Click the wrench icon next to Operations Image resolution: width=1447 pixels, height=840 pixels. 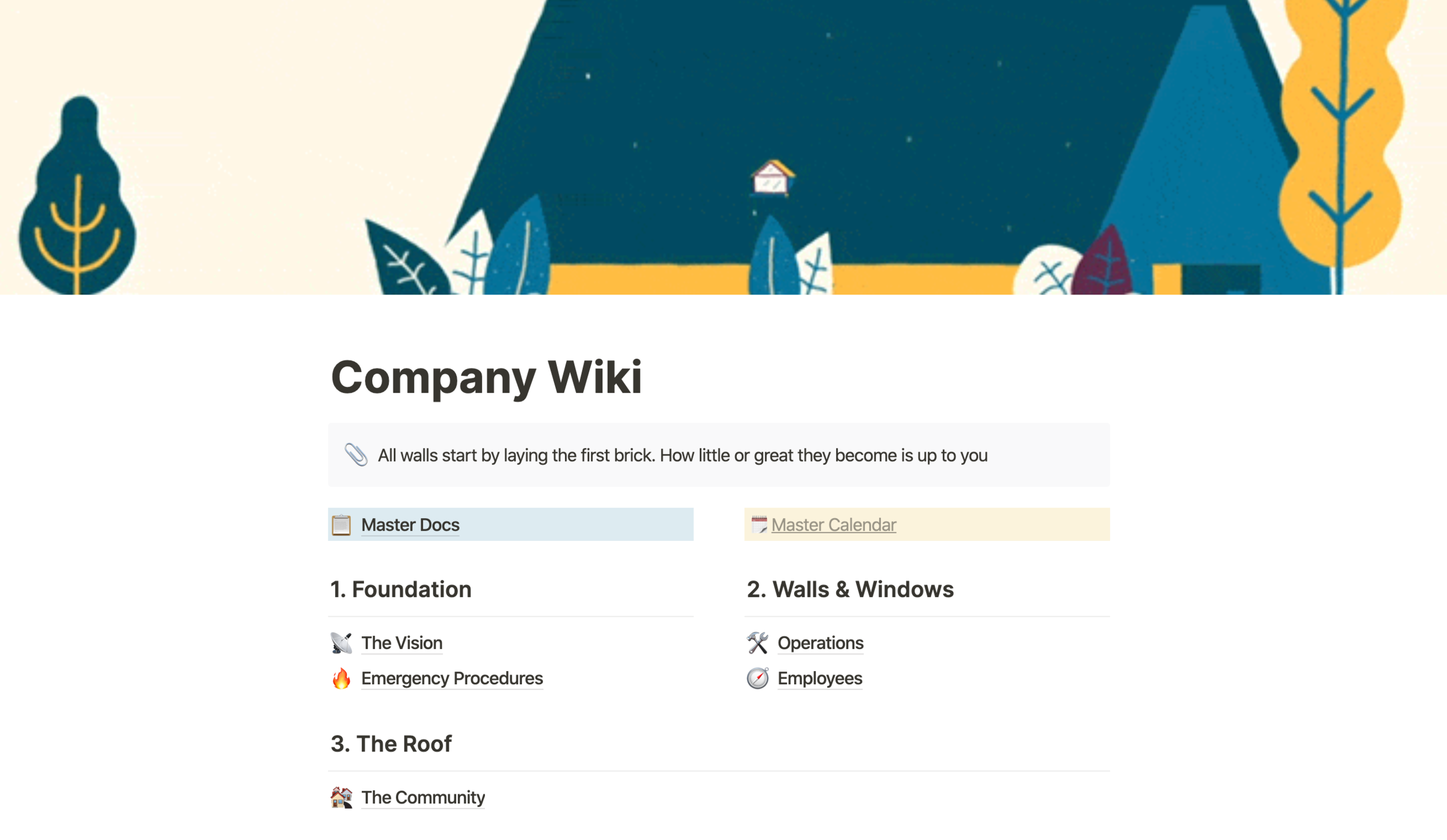click(757, 641)
